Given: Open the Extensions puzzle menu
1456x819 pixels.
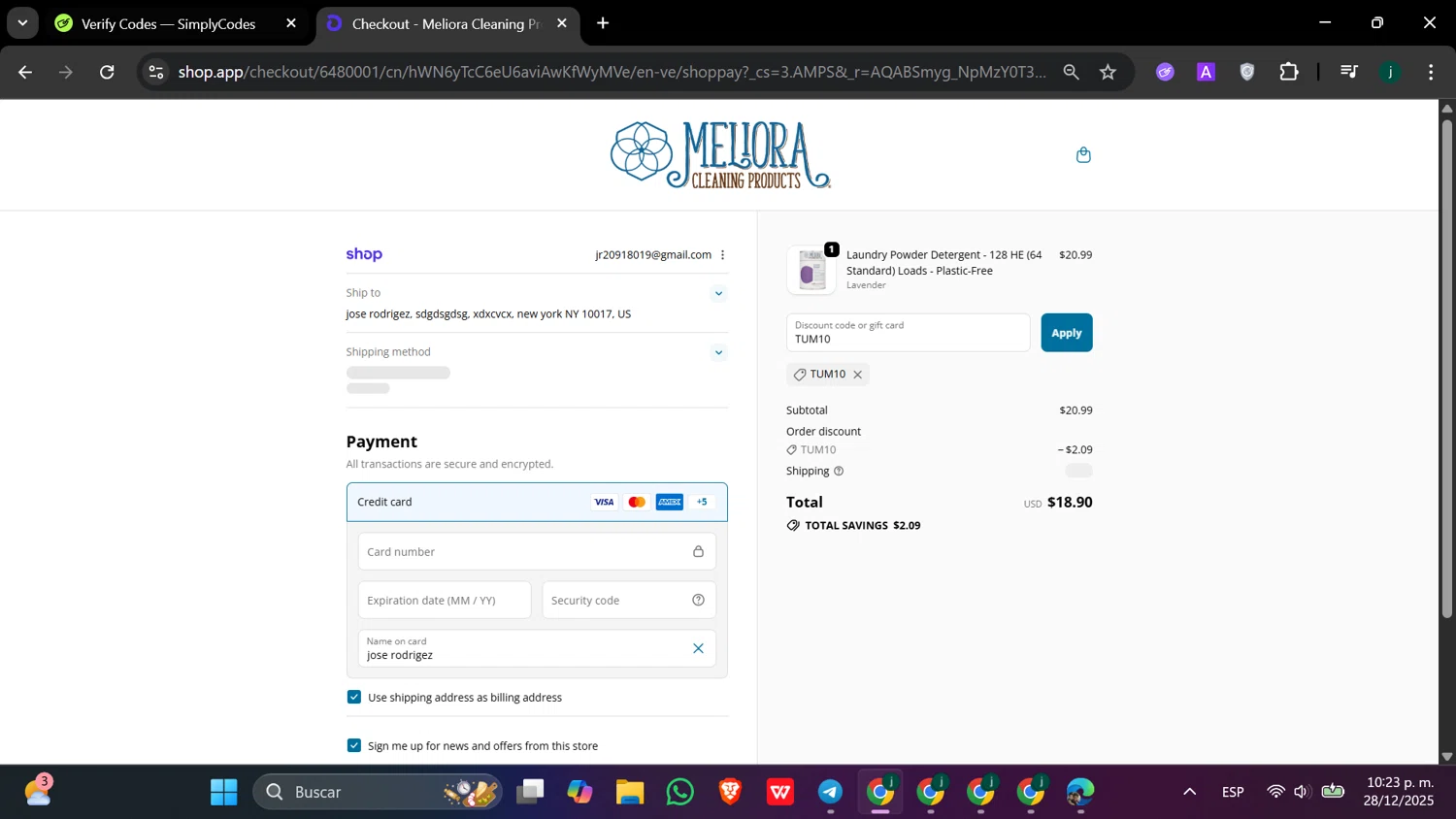Looking at the screenshot, I should [x=1289, y=72].
